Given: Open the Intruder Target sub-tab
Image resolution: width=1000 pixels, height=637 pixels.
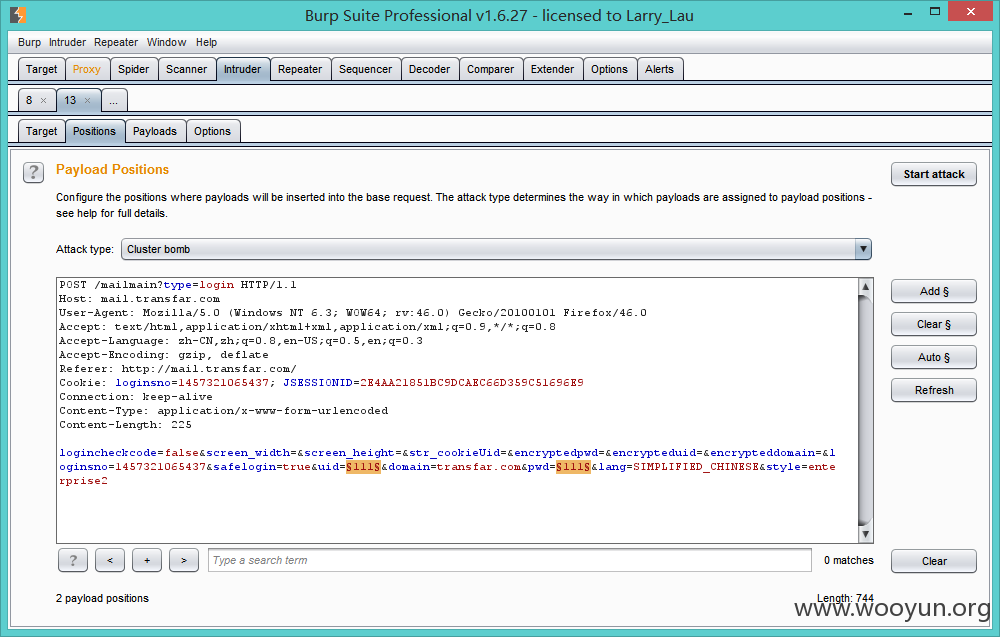Looking at the screenshot, I should (x=41, y=131).
